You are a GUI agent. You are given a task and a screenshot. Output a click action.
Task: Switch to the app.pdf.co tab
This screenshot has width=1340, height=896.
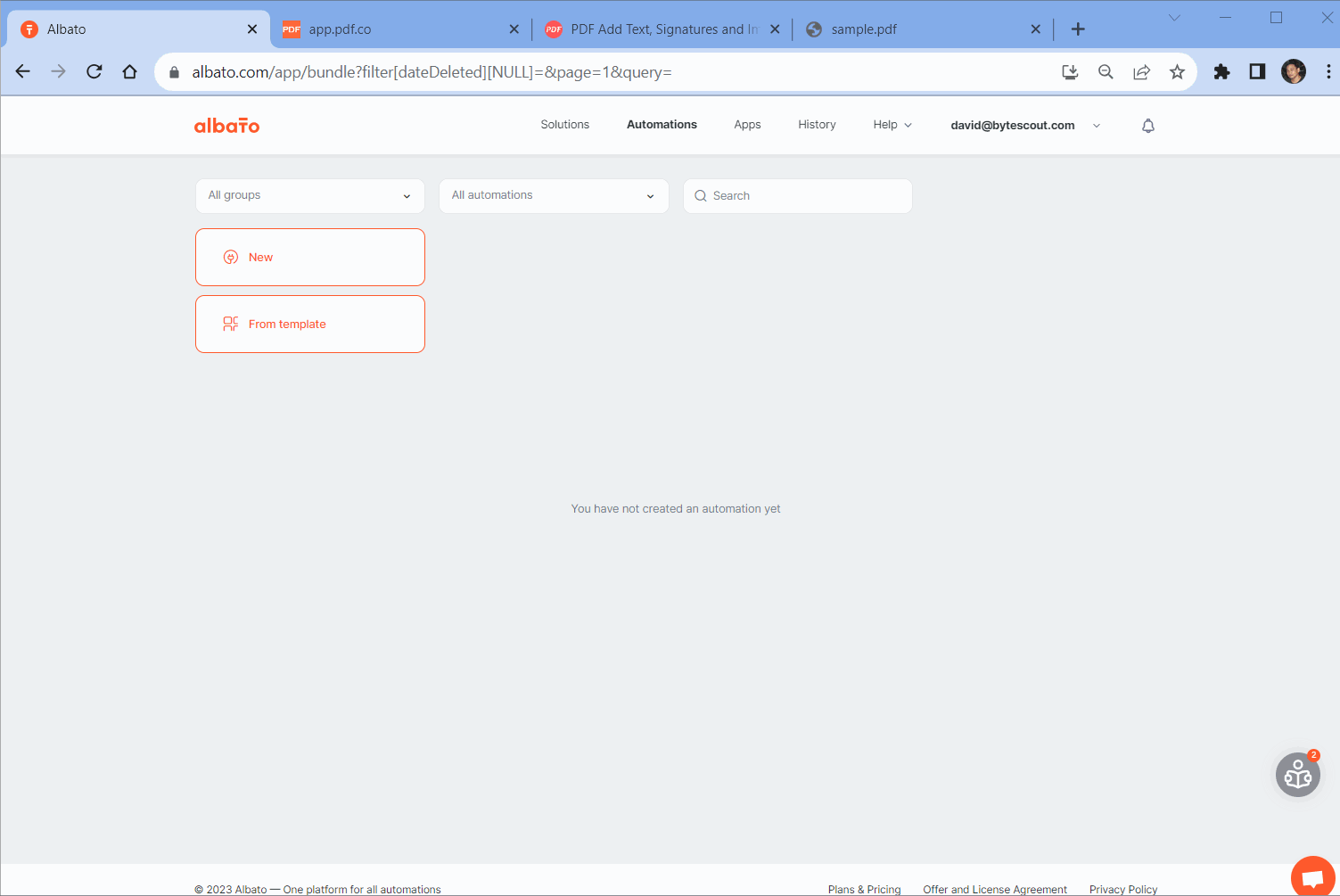pyautogui.click(x=399, y=29)
